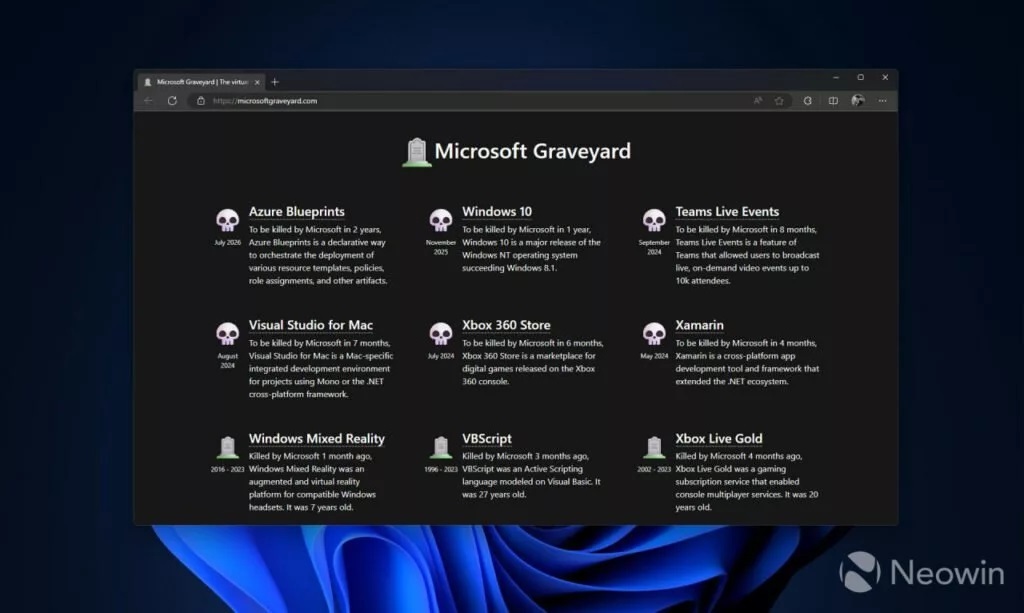The image size is (1024, 613).
Task: Open the Xamarin link
Action: pos(699,325)
